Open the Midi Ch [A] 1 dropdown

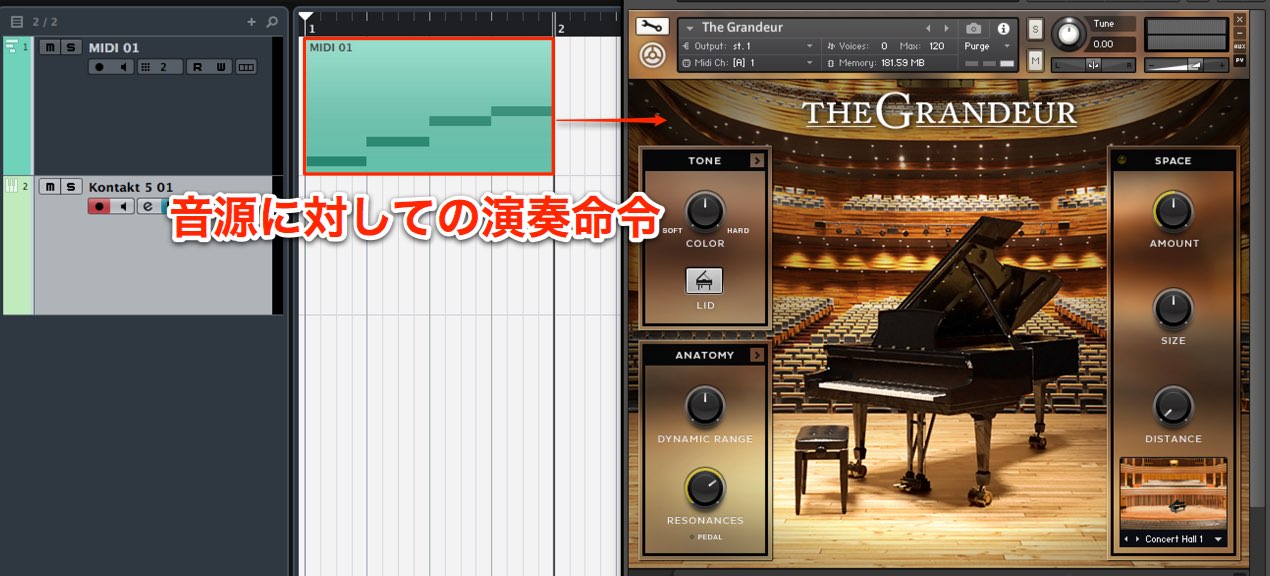810,62
